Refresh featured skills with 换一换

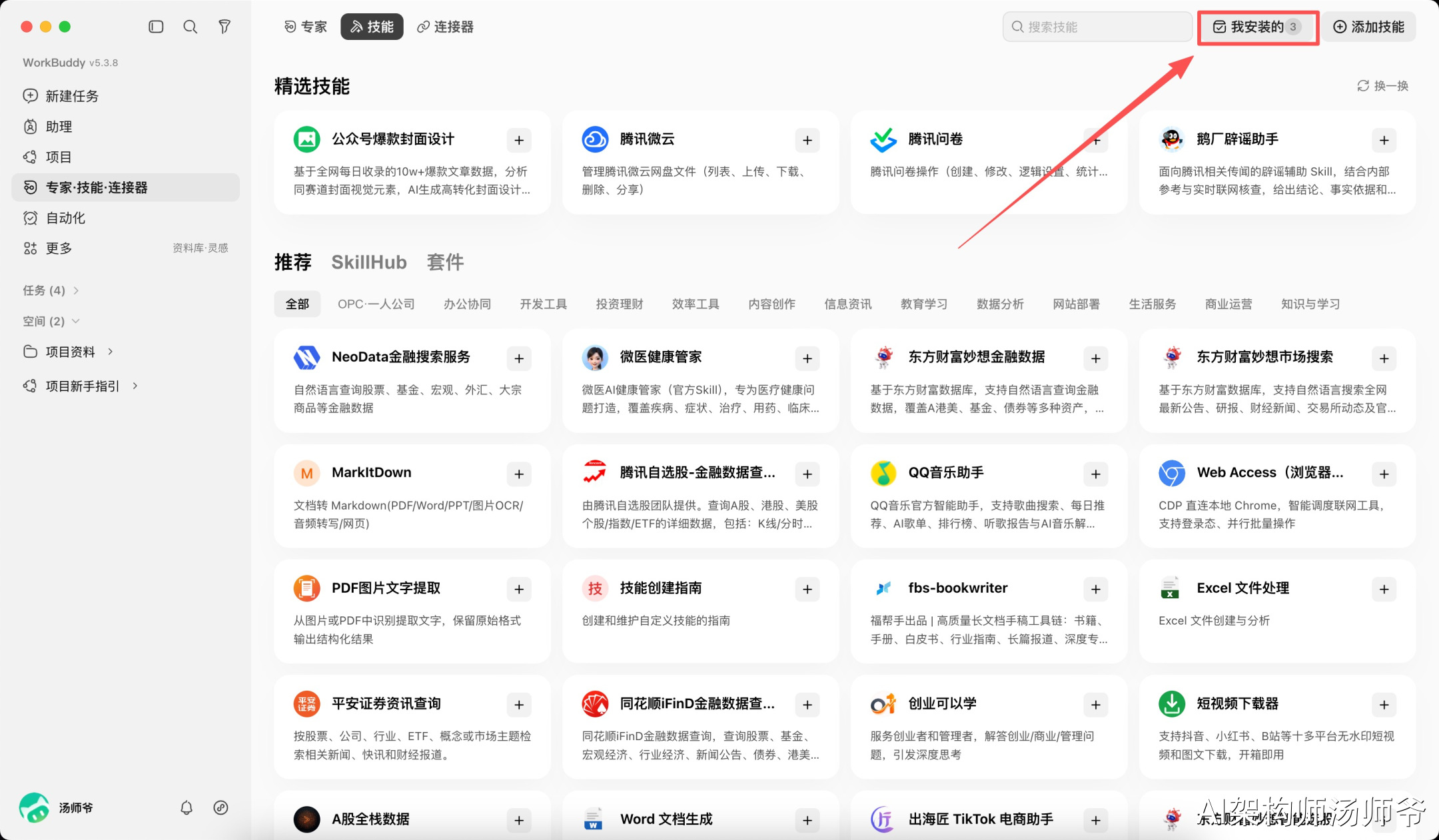click(1383, 86)
